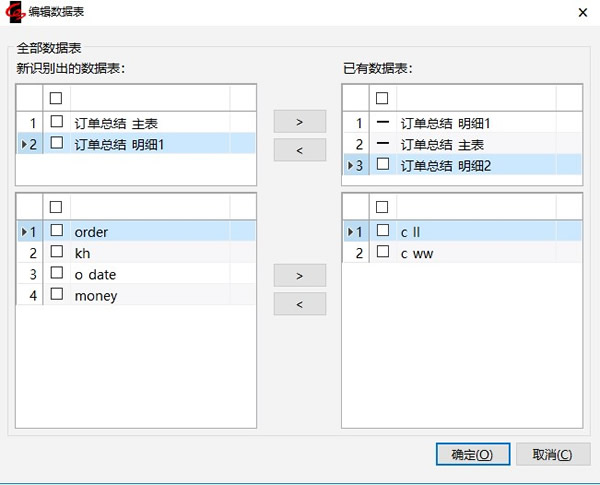Tick the c ww field checkbox

pyautogui.click(x=382, y=253)
